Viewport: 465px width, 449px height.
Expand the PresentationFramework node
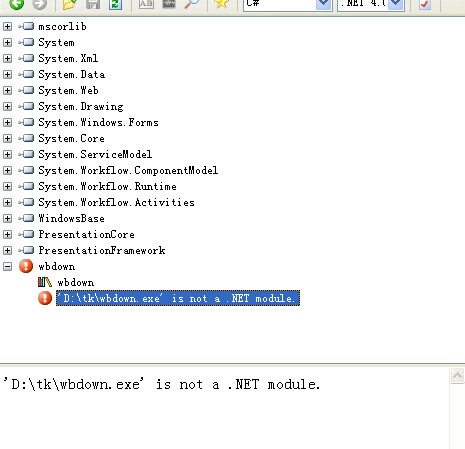(7, 250)
